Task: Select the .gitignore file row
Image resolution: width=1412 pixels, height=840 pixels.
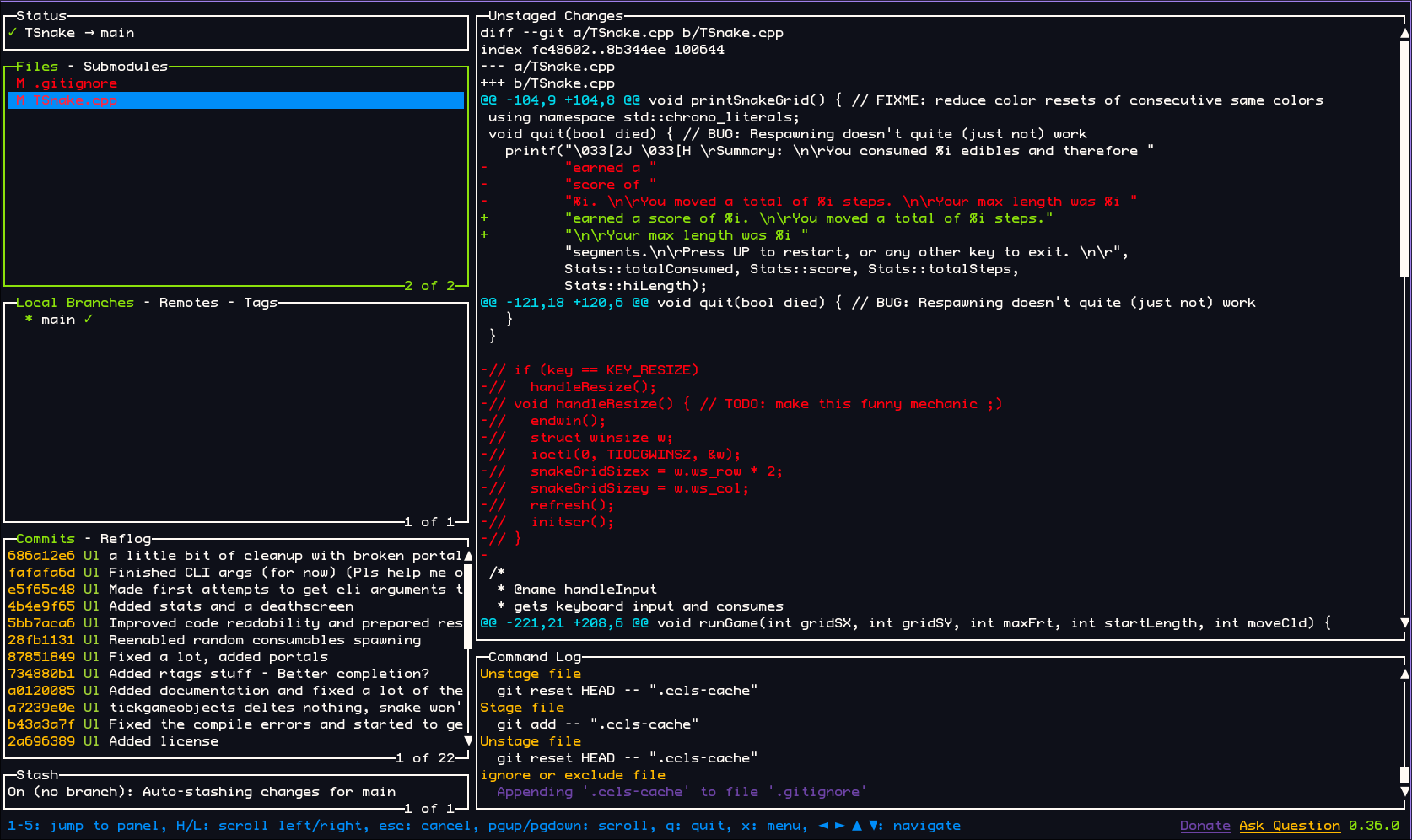Action: (x=236, y=83)
